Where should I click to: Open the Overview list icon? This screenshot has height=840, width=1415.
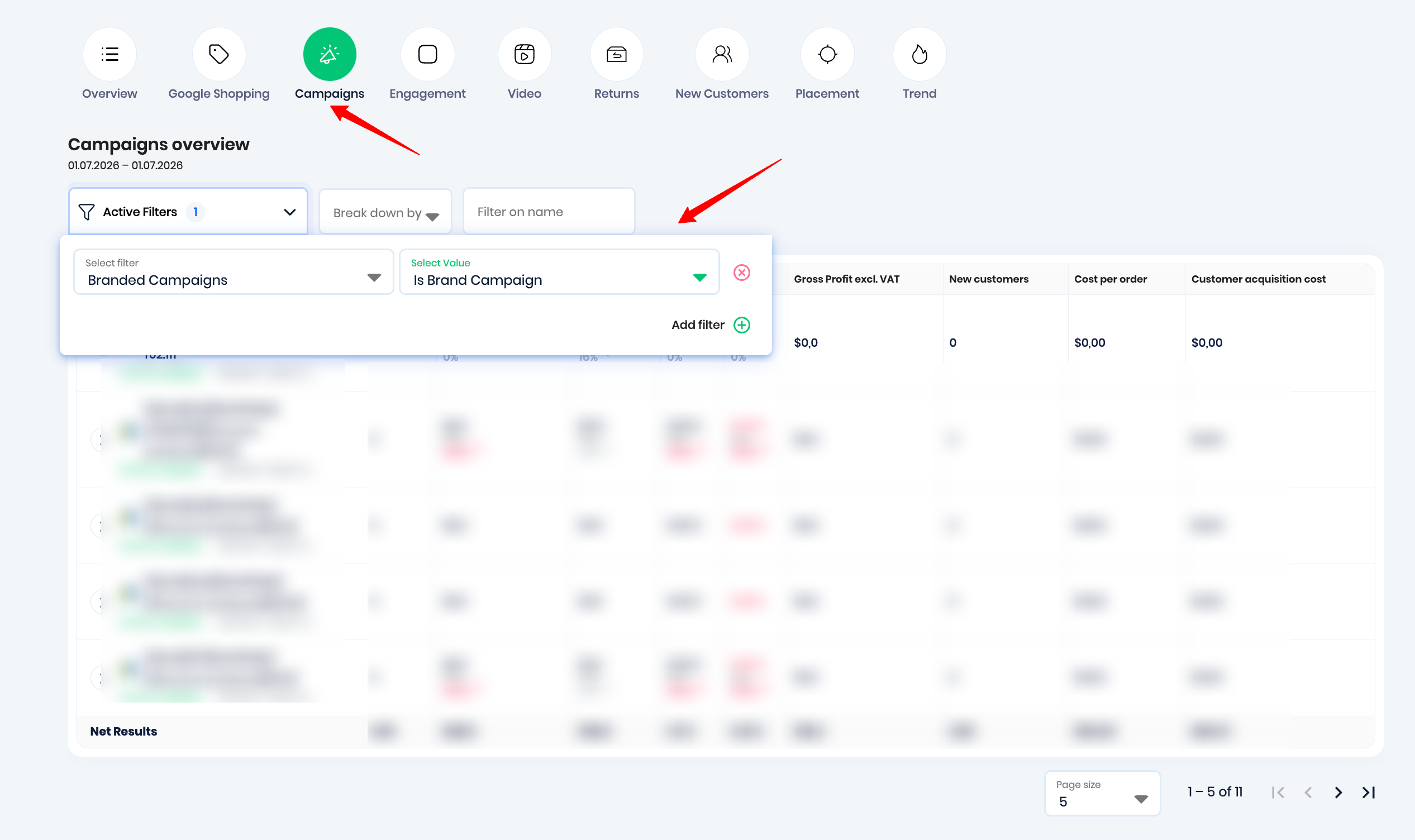click(x=110, y=54)
